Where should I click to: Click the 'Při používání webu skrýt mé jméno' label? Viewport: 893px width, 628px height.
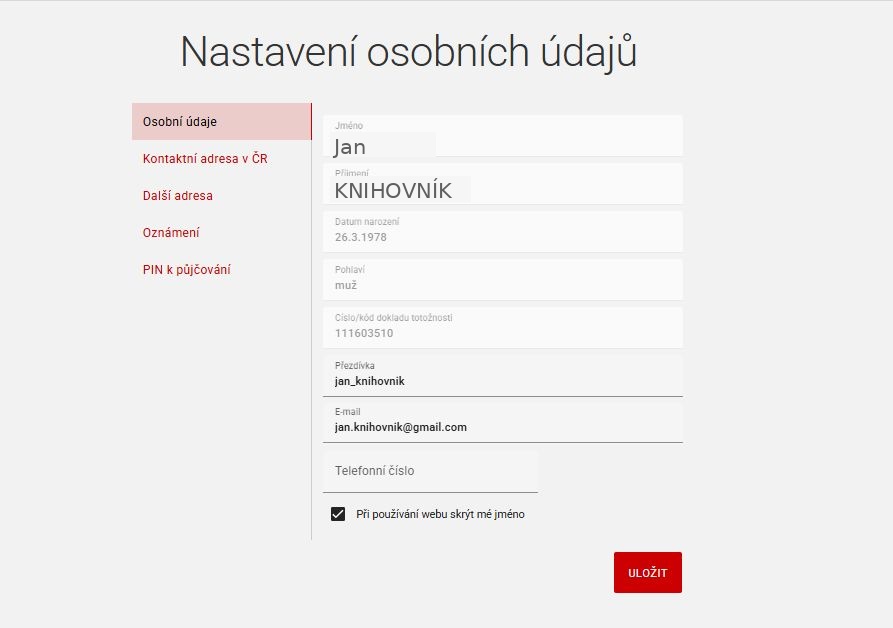pos(440,514)
